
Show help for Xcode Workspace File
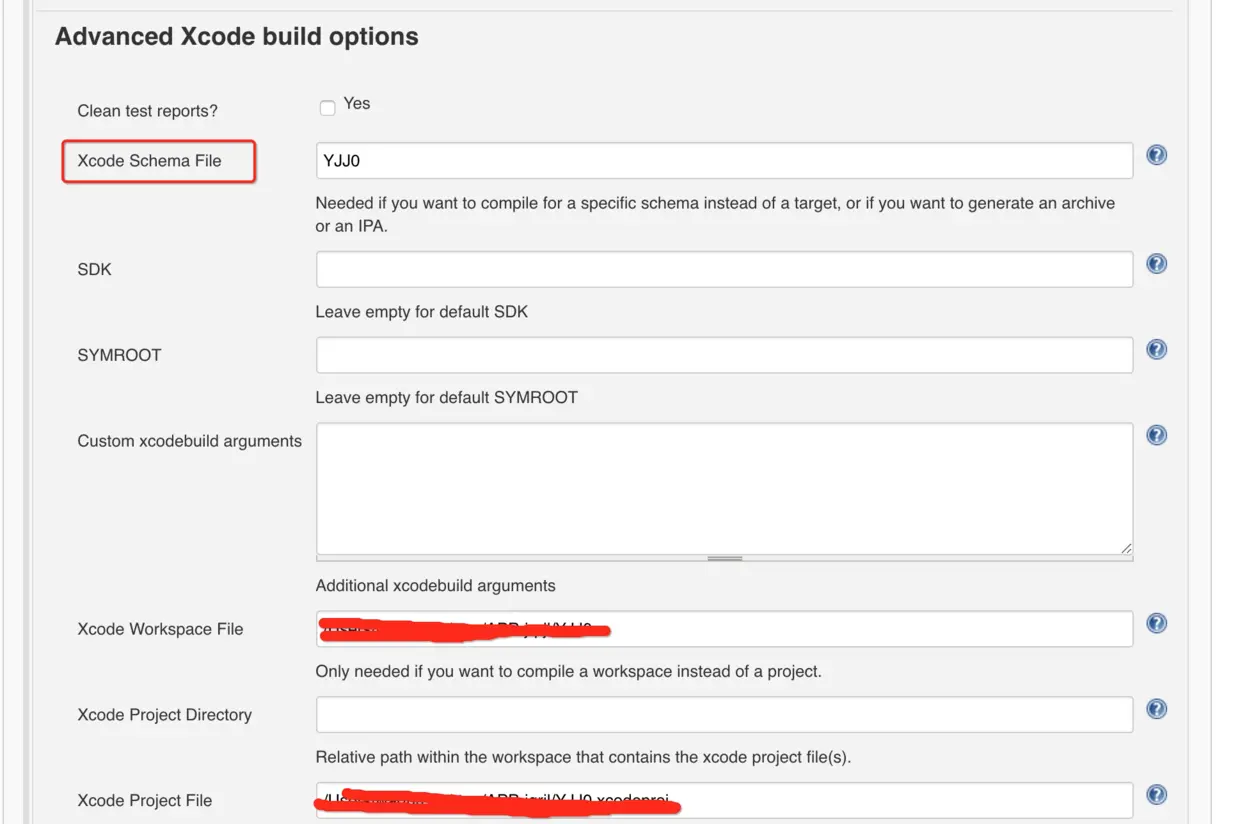pyautogui.click(x=1156, y=623)
